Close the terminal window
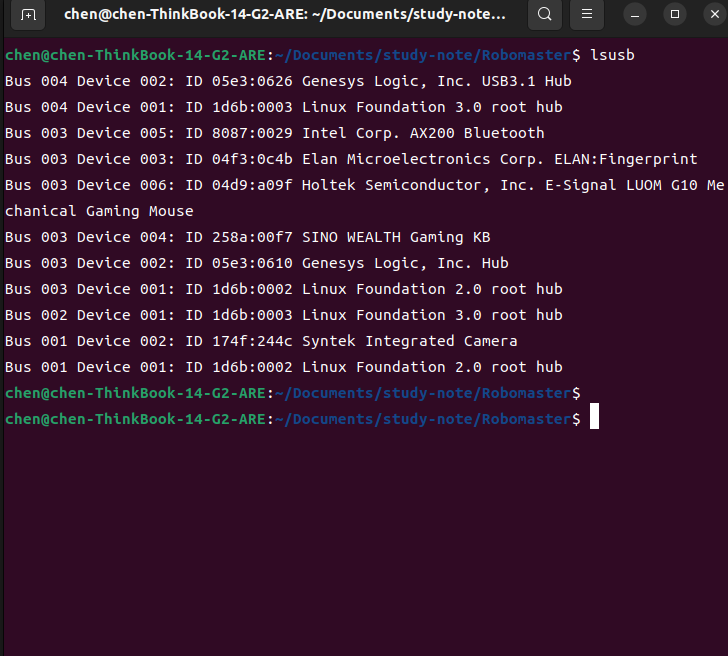 tap(713, 15)
